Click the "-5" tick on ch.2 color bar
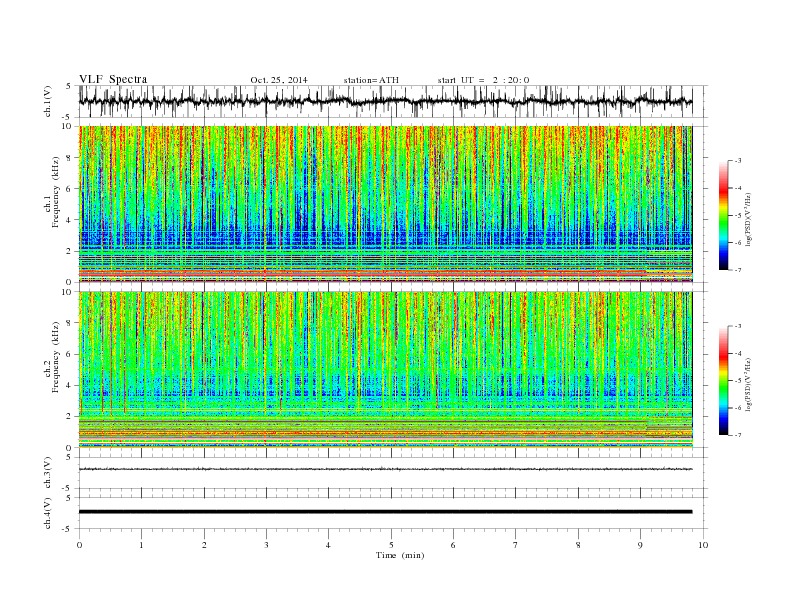Screen dimensions: 792x612 737,381
